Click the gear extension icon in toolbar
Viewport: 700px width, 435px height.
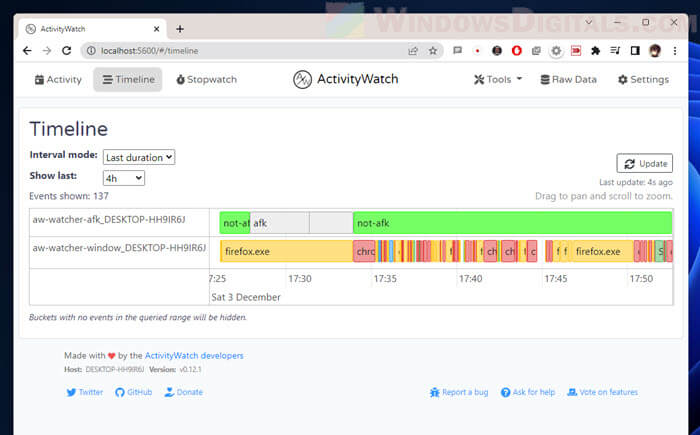tap(556, 51)
